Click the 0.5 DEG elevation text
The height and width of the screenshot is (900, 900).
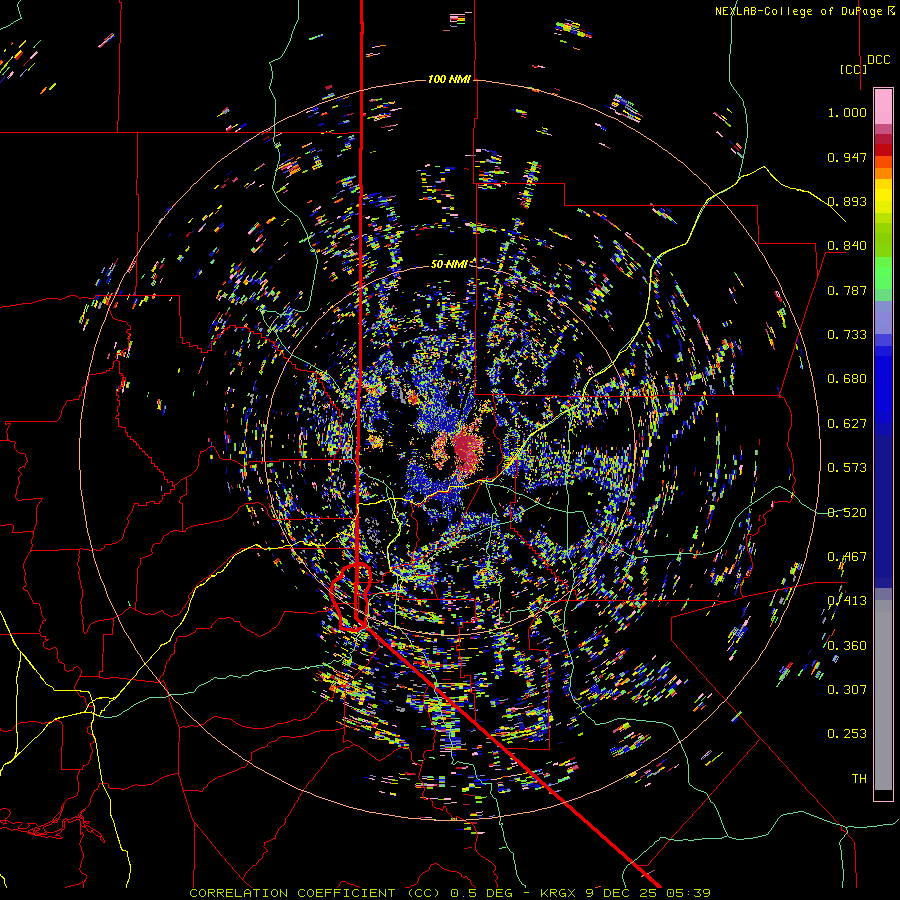click(x=481, y=893)
